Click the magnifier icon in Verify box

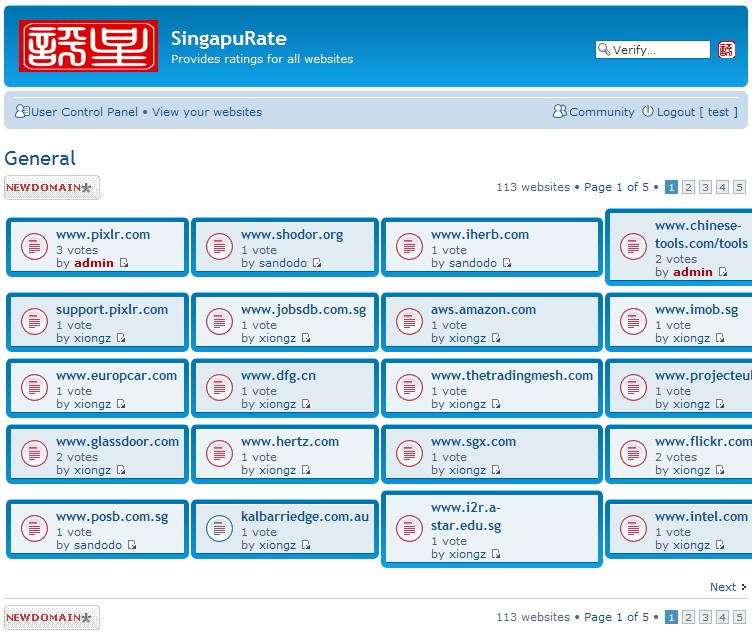(604, 49)
